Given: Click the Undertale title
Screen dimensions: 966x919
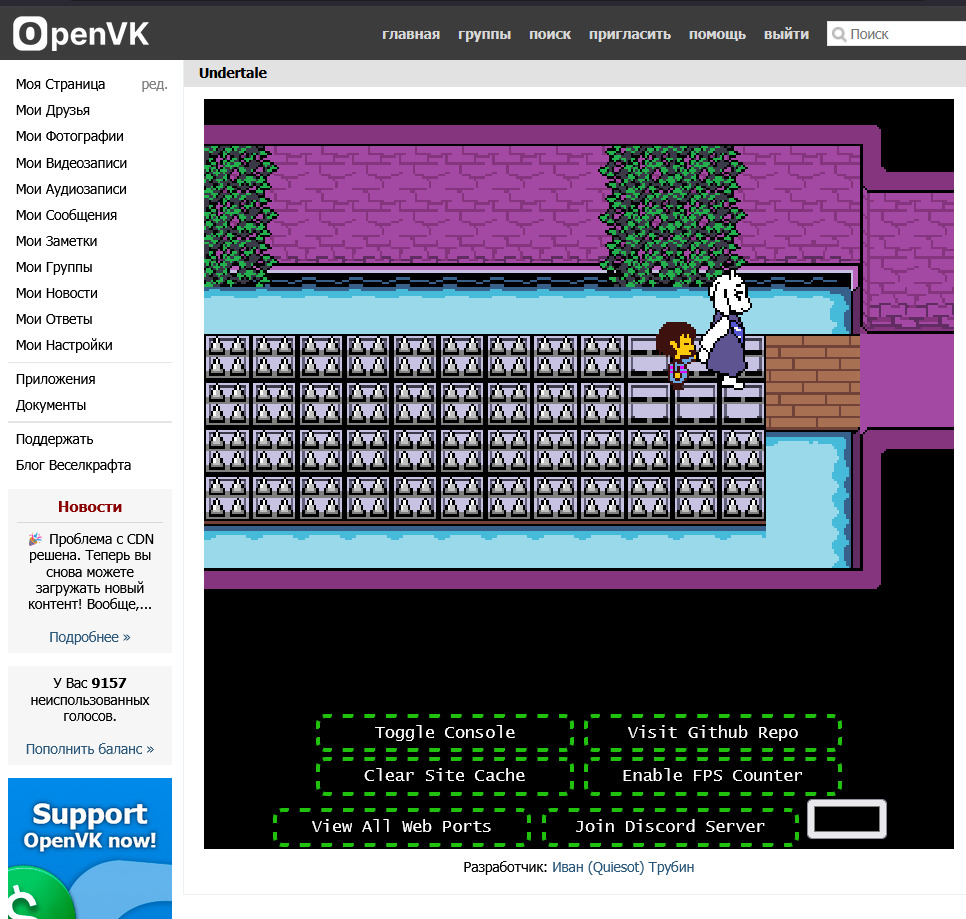Looking at the screenshot, I should point(233,73).
